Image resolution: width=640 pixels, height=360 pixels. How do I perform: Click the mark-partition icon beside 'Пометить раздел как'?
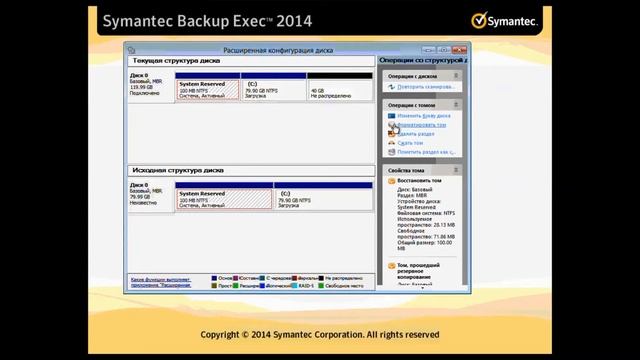(x=391, y=152)
